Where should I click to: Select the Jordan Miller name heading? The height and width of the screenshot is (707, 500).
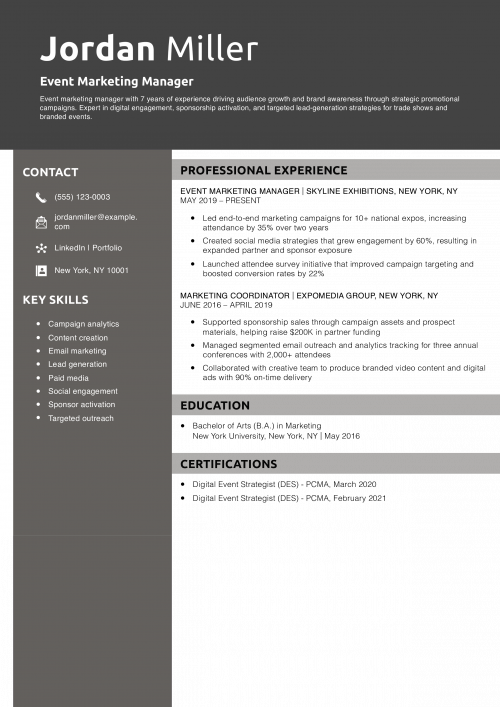[x=149, y=48]
